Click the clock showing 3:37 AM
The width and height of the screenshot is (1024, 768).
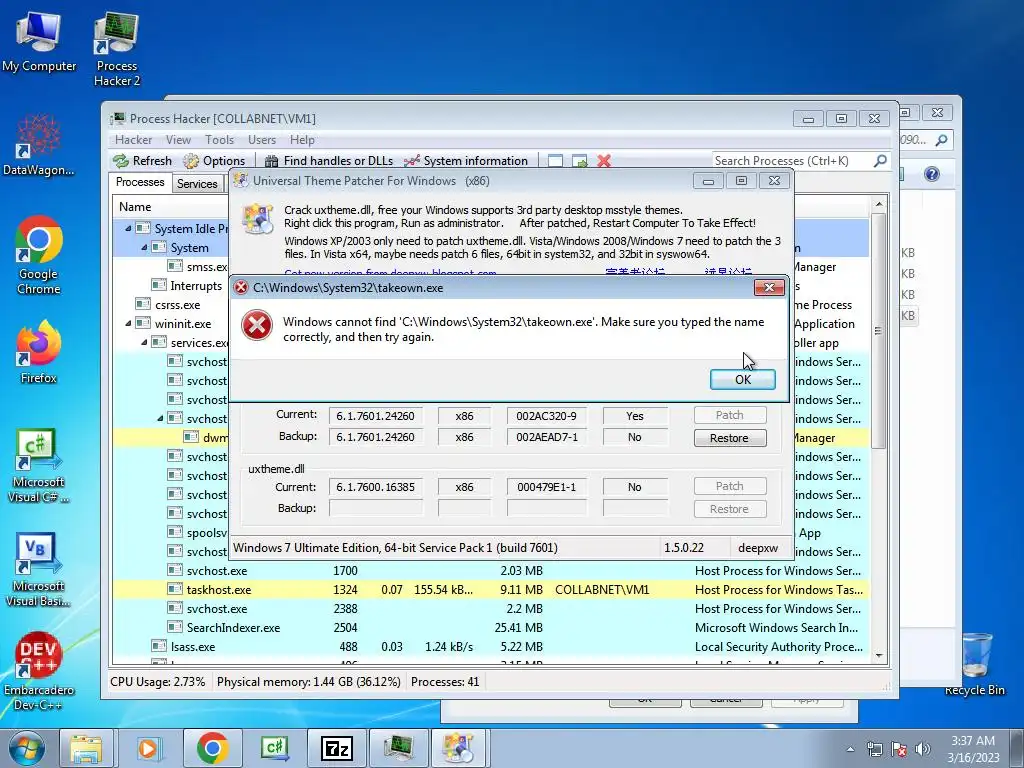(973, 748)
